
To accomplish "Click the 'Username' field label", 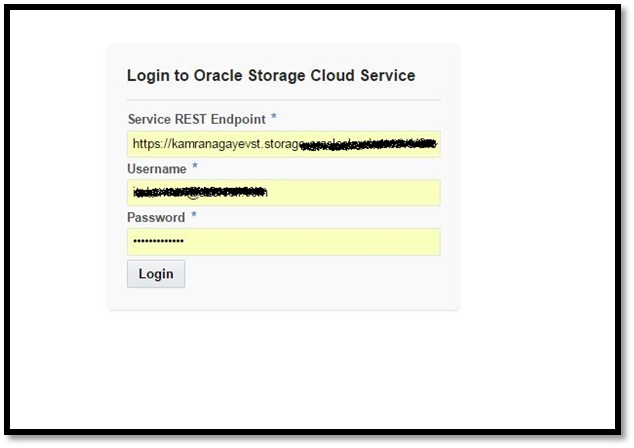I will (156, 168).
